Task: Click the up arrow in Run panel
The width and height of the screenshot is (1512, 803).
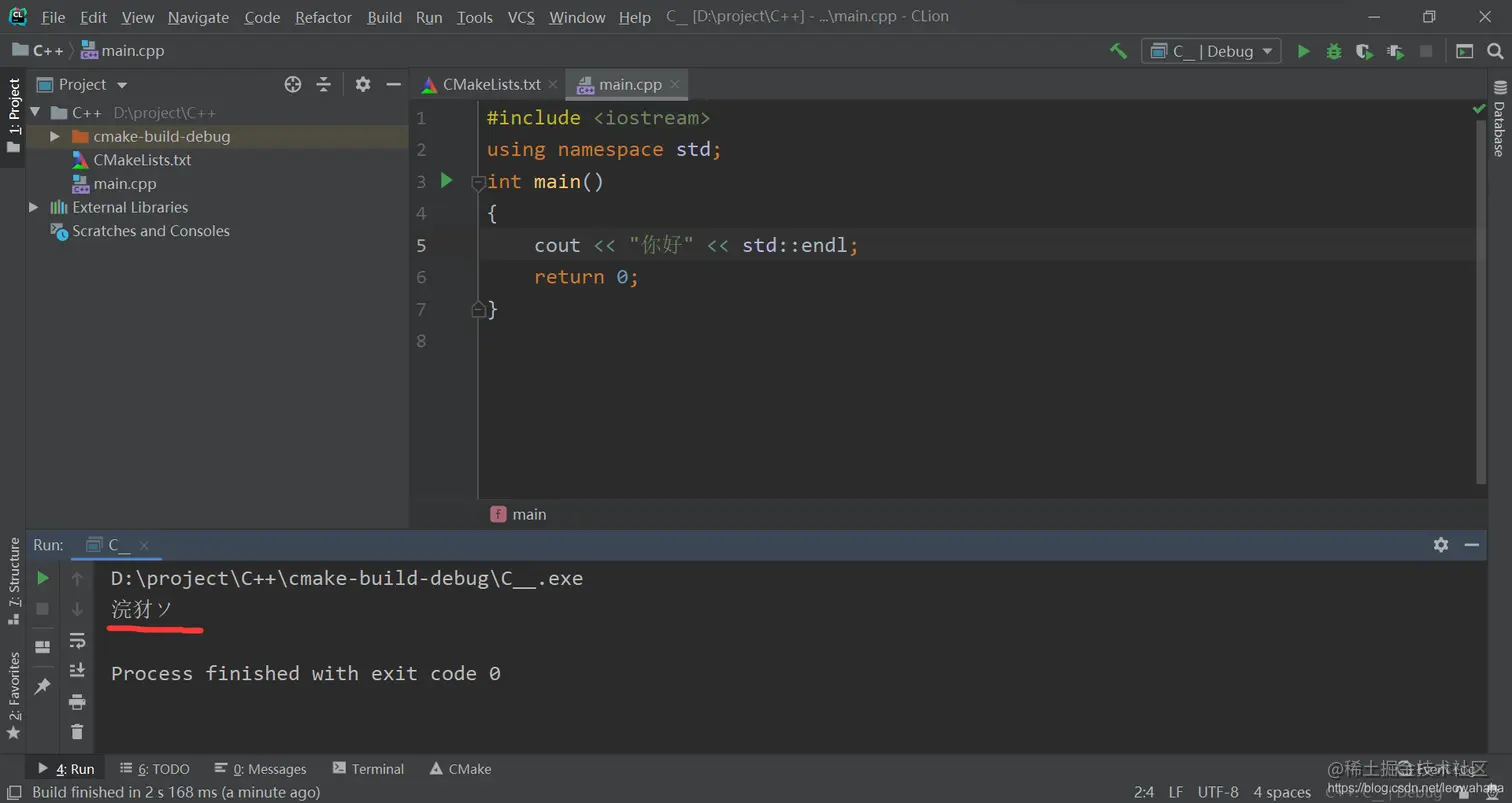Action: [77, 578]
